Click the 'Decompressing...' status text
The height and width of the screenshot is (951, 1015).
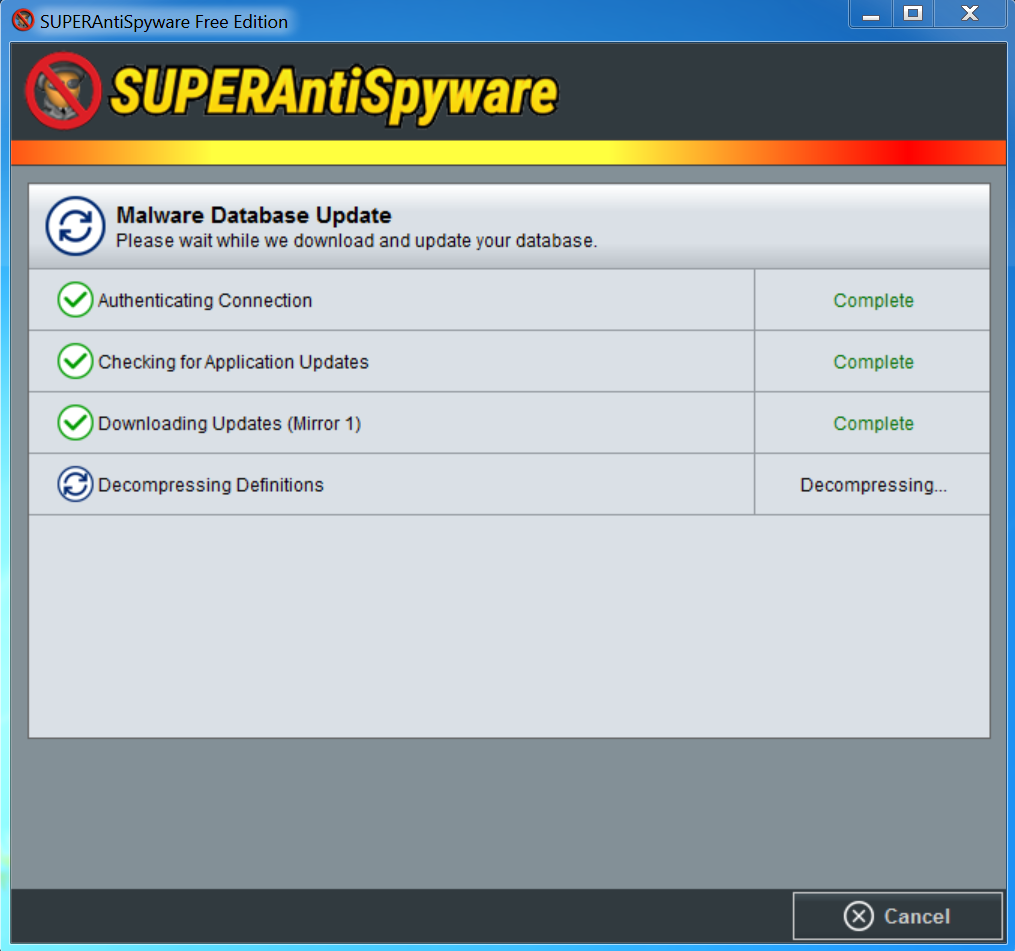click(873, 485)
